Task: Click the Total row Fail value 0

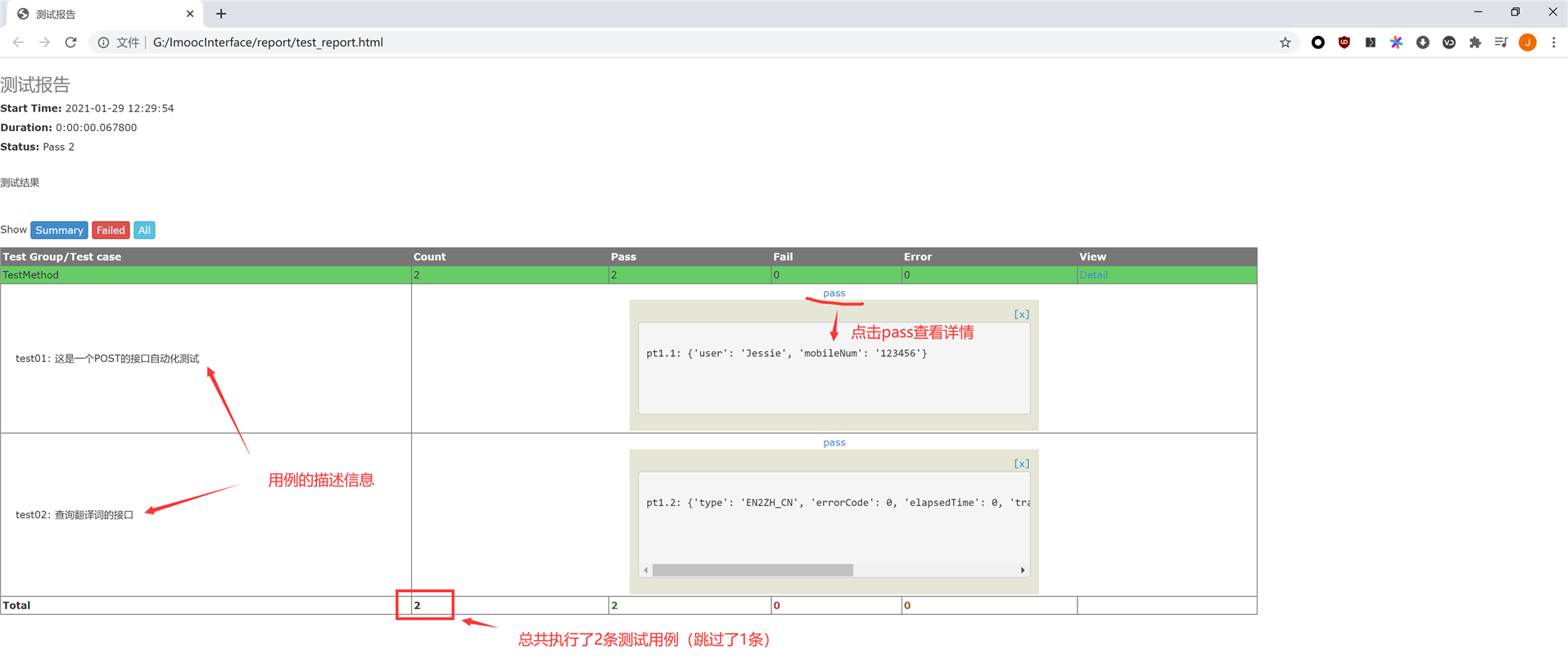Action: [776, 606]
